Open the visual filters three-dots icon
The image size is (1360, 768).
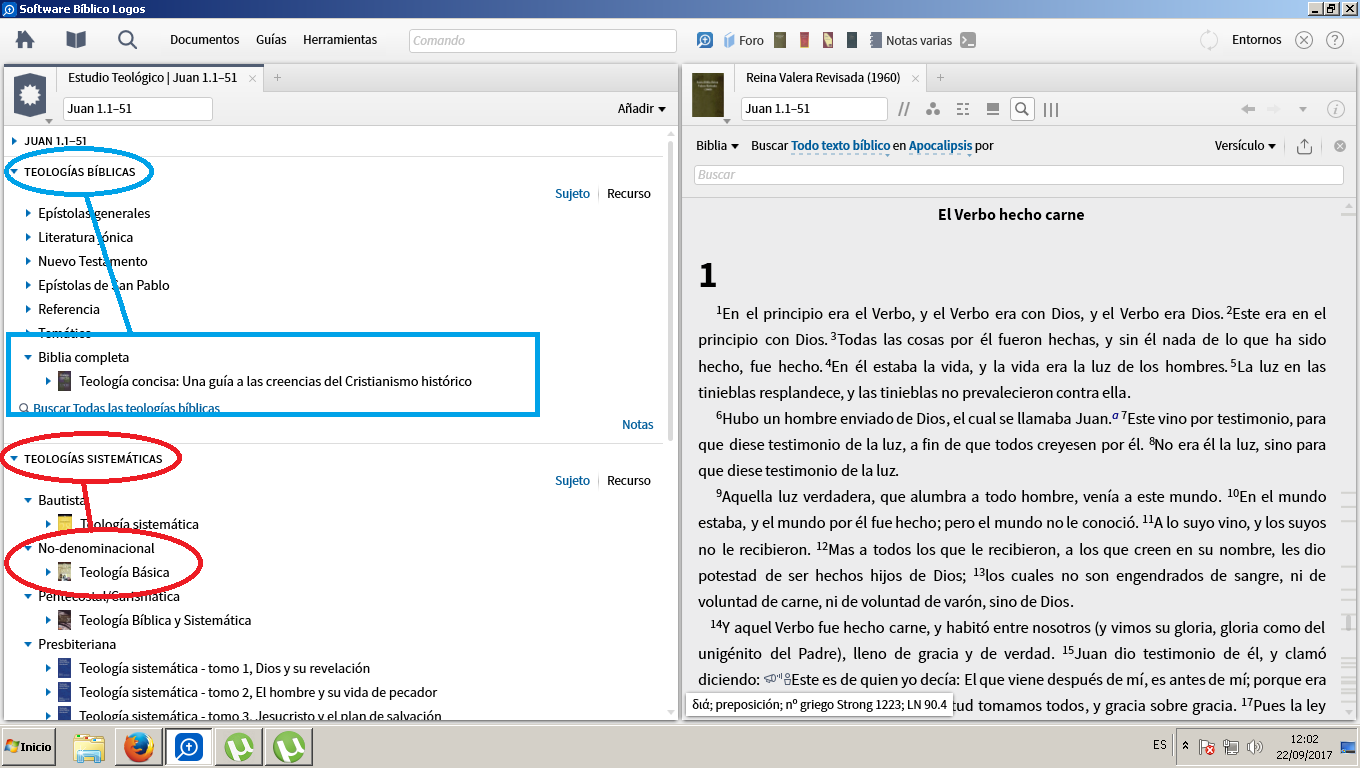coord(933,109)
